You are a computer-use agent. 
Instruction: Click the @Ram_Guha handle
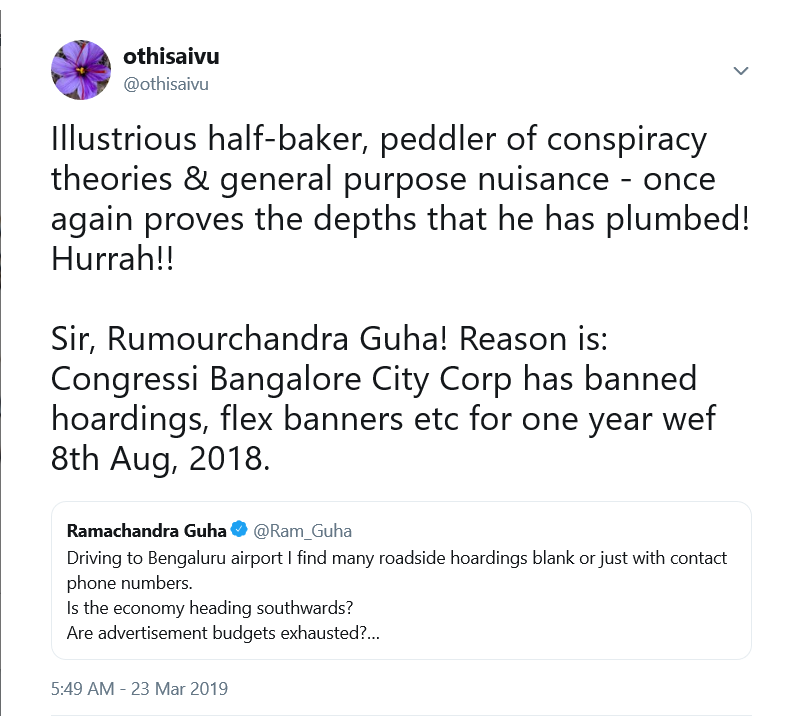point(302,530)
